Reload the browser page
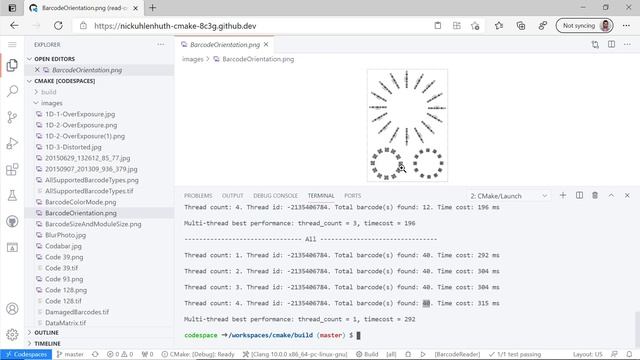This screenshot has width=640, height=360. click(x=58, y=26)
